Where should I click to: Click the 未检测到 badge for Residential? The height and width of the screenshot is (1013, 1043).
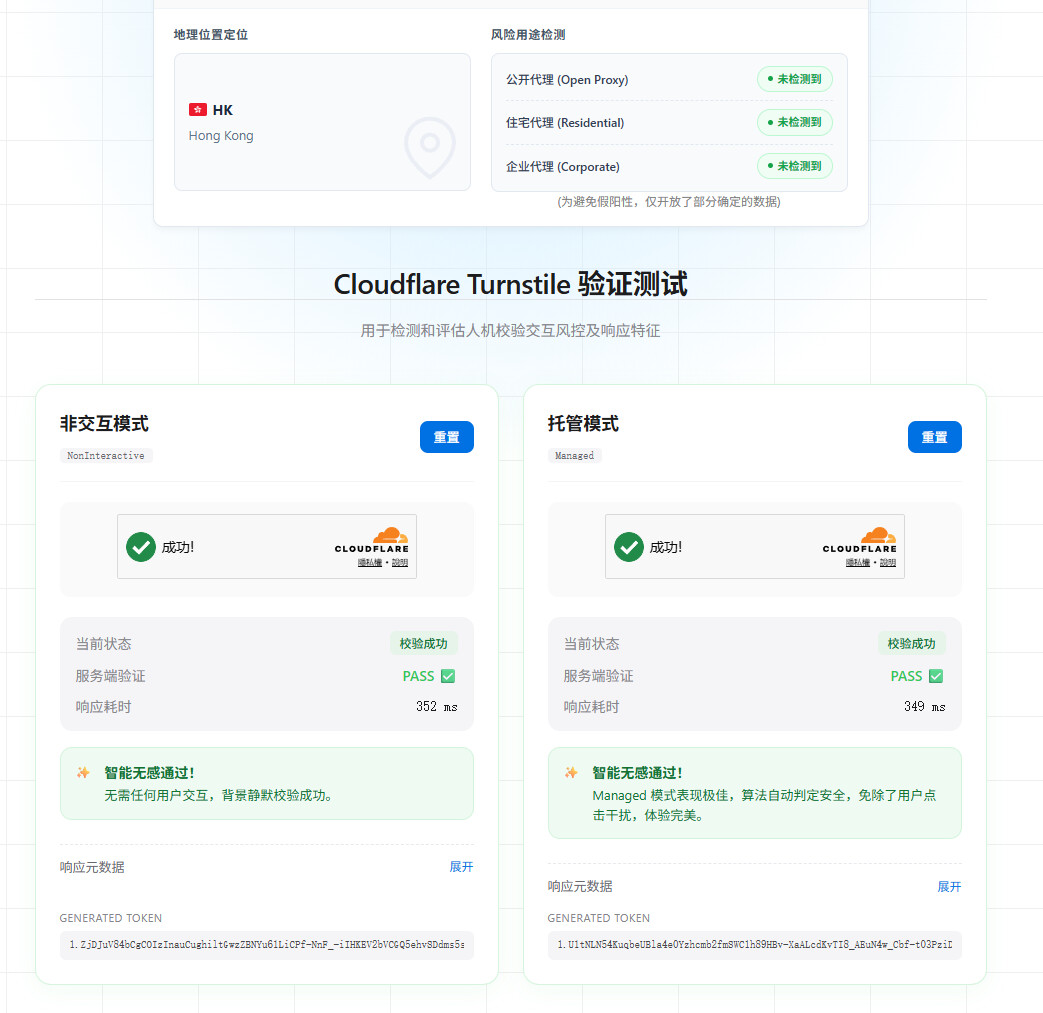point(795,122)
